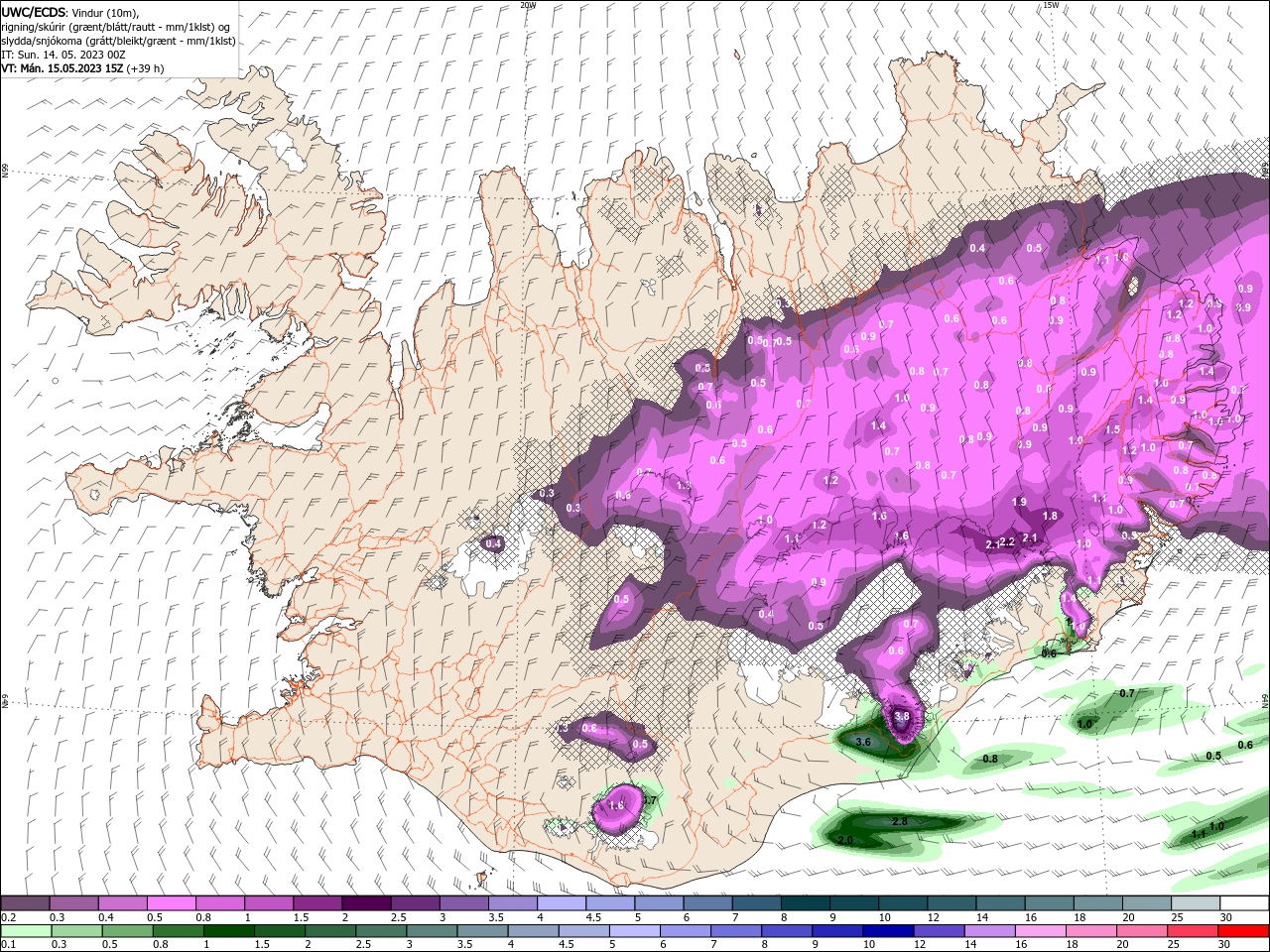Screen dimensions: 1270x952
Task: Click the '2.8' rain value on map
Action: (900, 822)
